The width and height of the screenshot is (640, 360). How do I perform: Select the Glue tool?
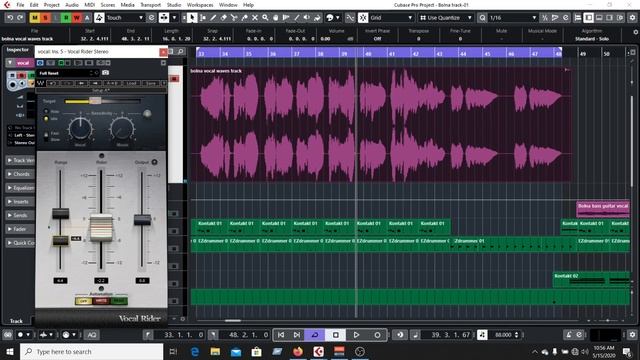tap(244, 18)
